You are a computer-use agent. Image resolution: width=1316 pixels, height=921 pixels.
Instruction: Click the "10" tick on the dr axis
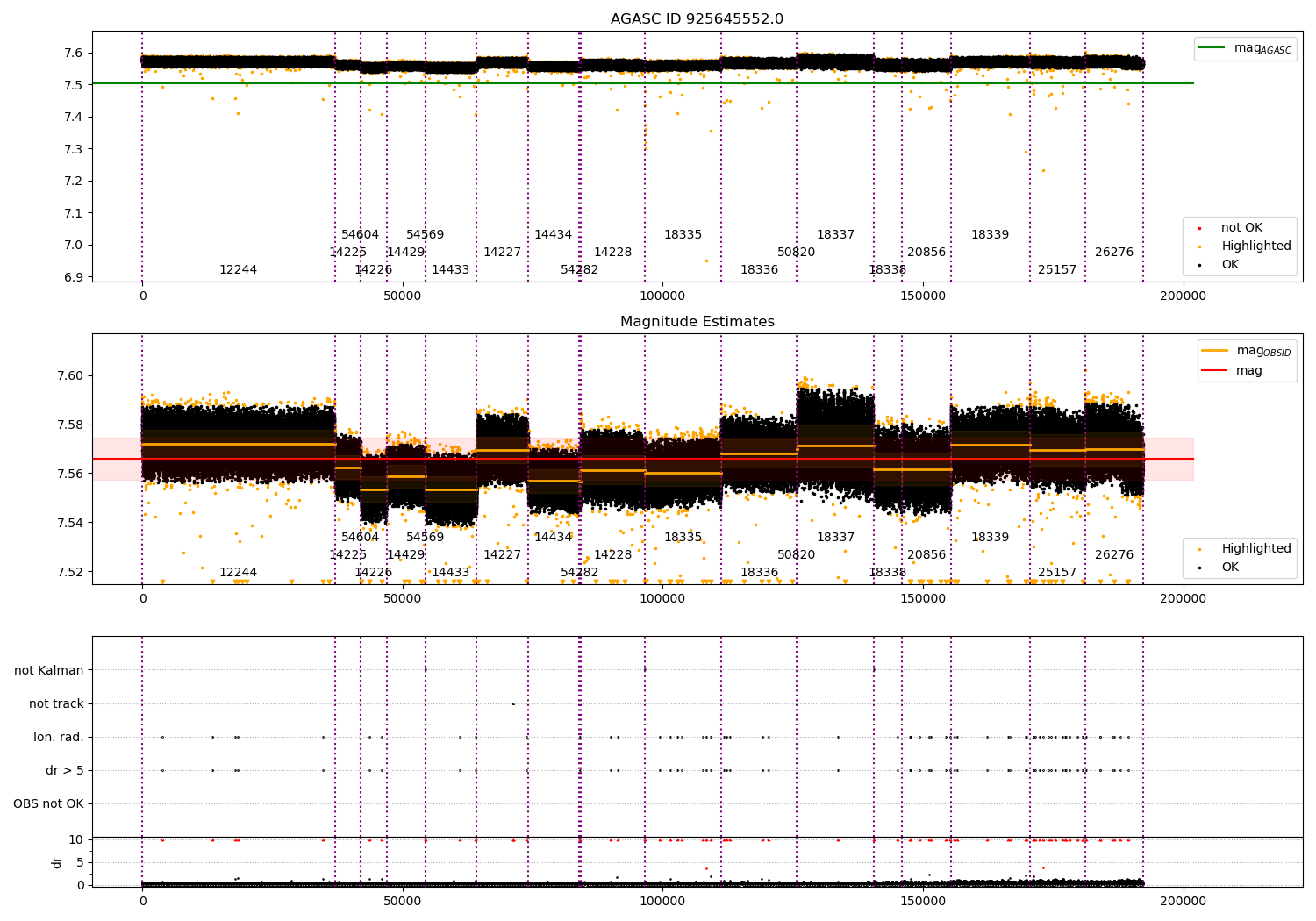pos(76,839)
